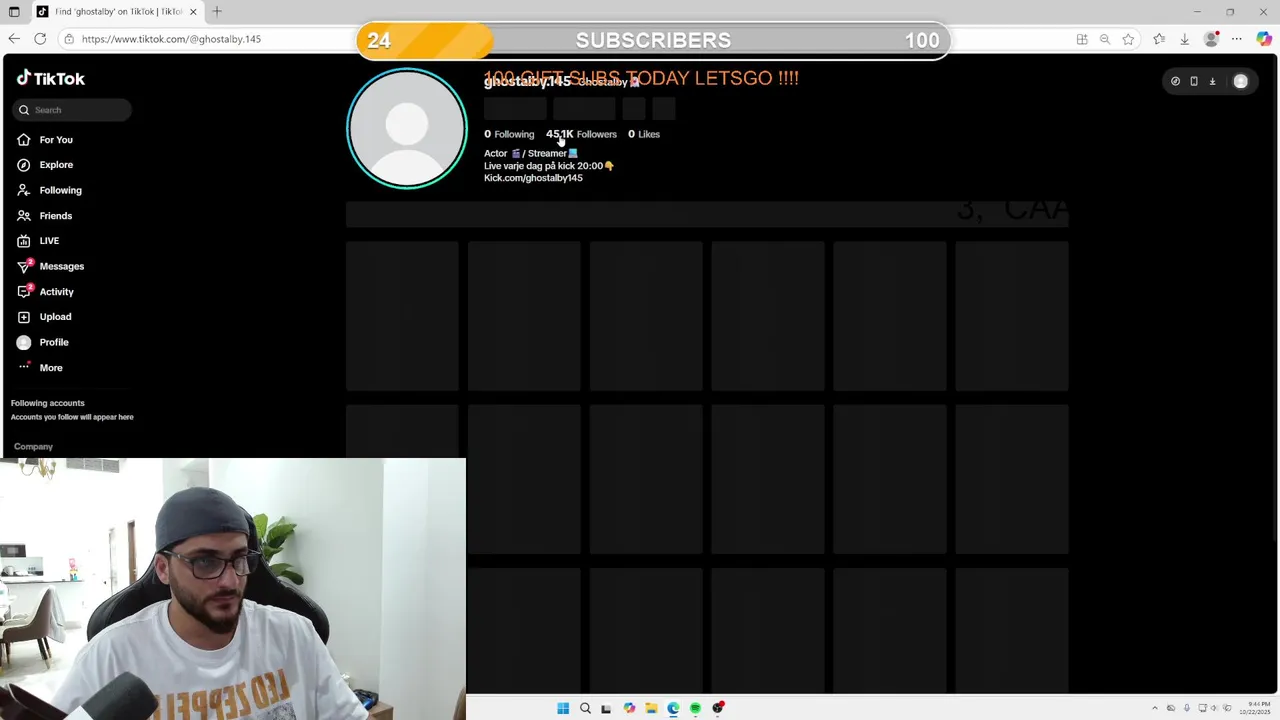Click the site info icon in the address bar
The height and width of the screenshot is (720, 1280).
[x=68, y=39]
